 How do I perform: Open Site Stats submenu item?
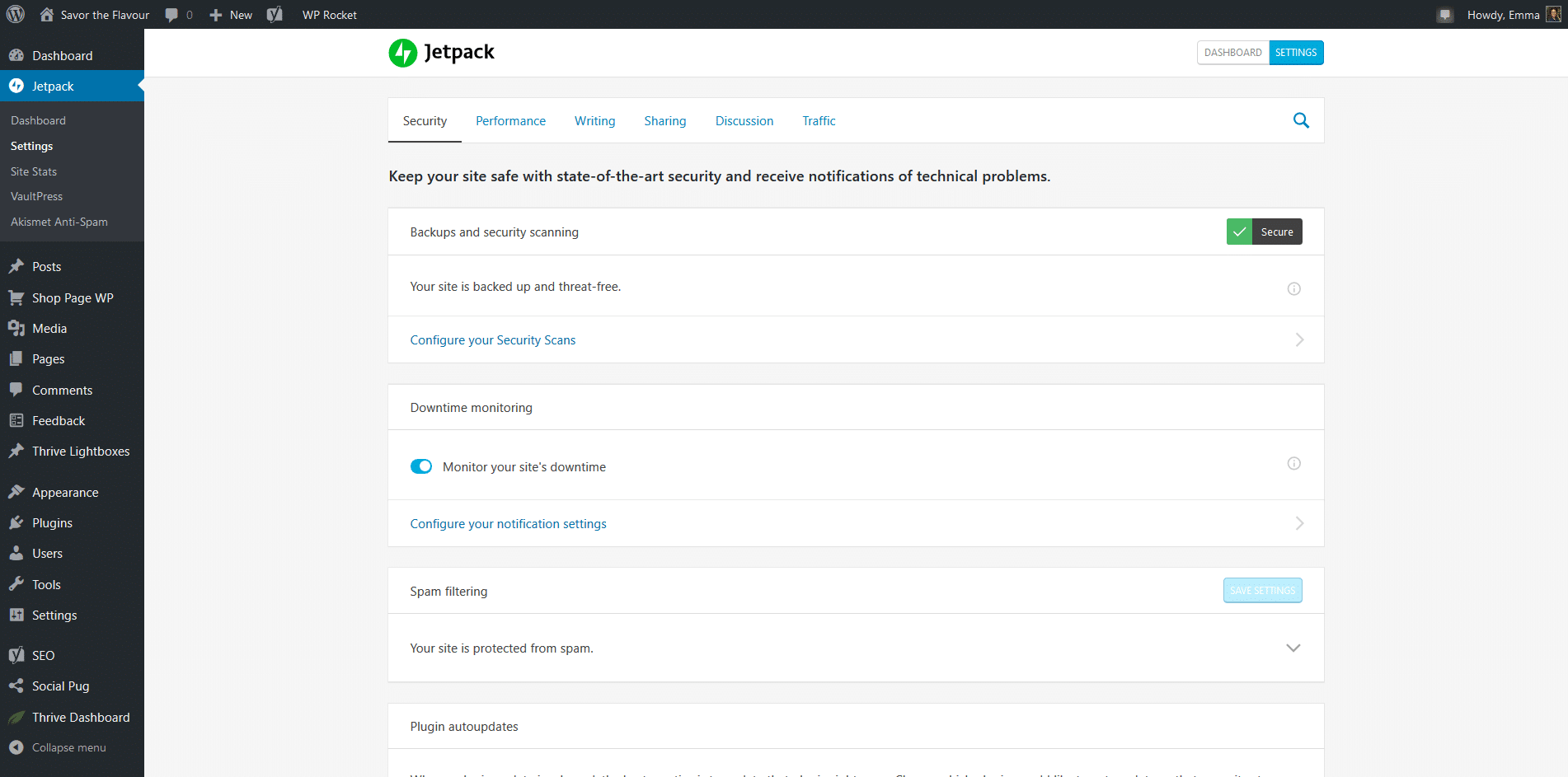coord(34,171)
